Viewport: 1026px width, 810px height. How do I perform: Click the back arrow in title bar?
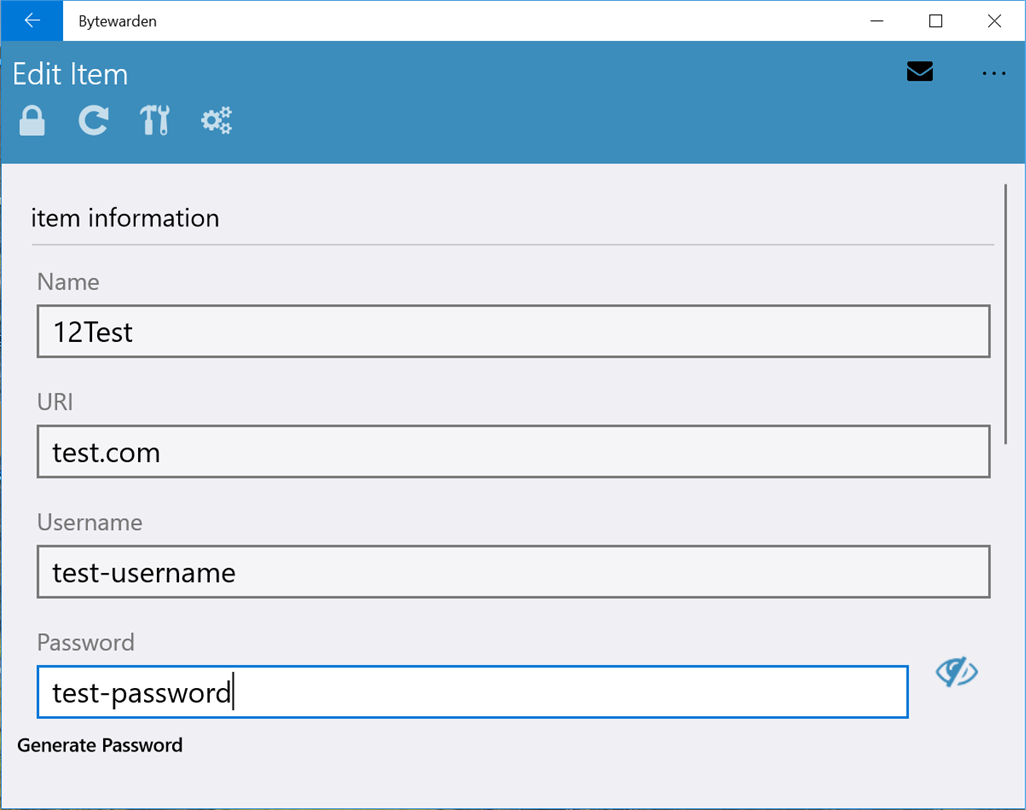[x=32, y=21]
